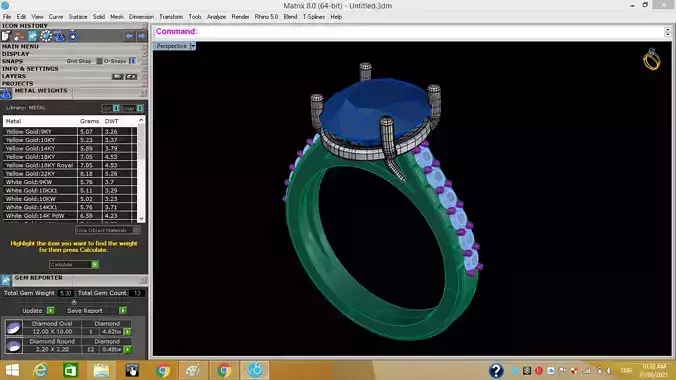This screenshot has height=380, width=676.
Task: Collapse the Gem Reporter panel corner button
Action: pyautogui.click(x=143, y=280)
